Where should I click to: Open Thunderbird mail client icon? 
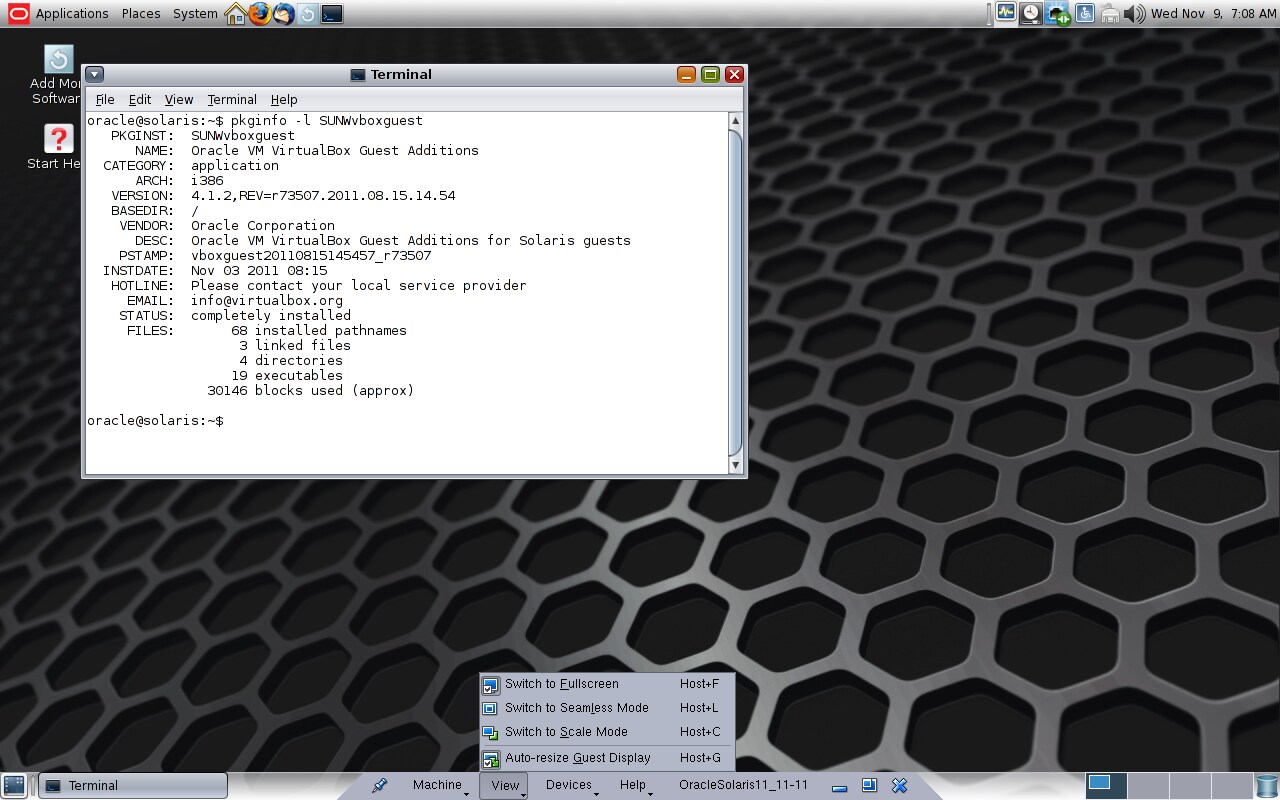click(x=284, y=14)
